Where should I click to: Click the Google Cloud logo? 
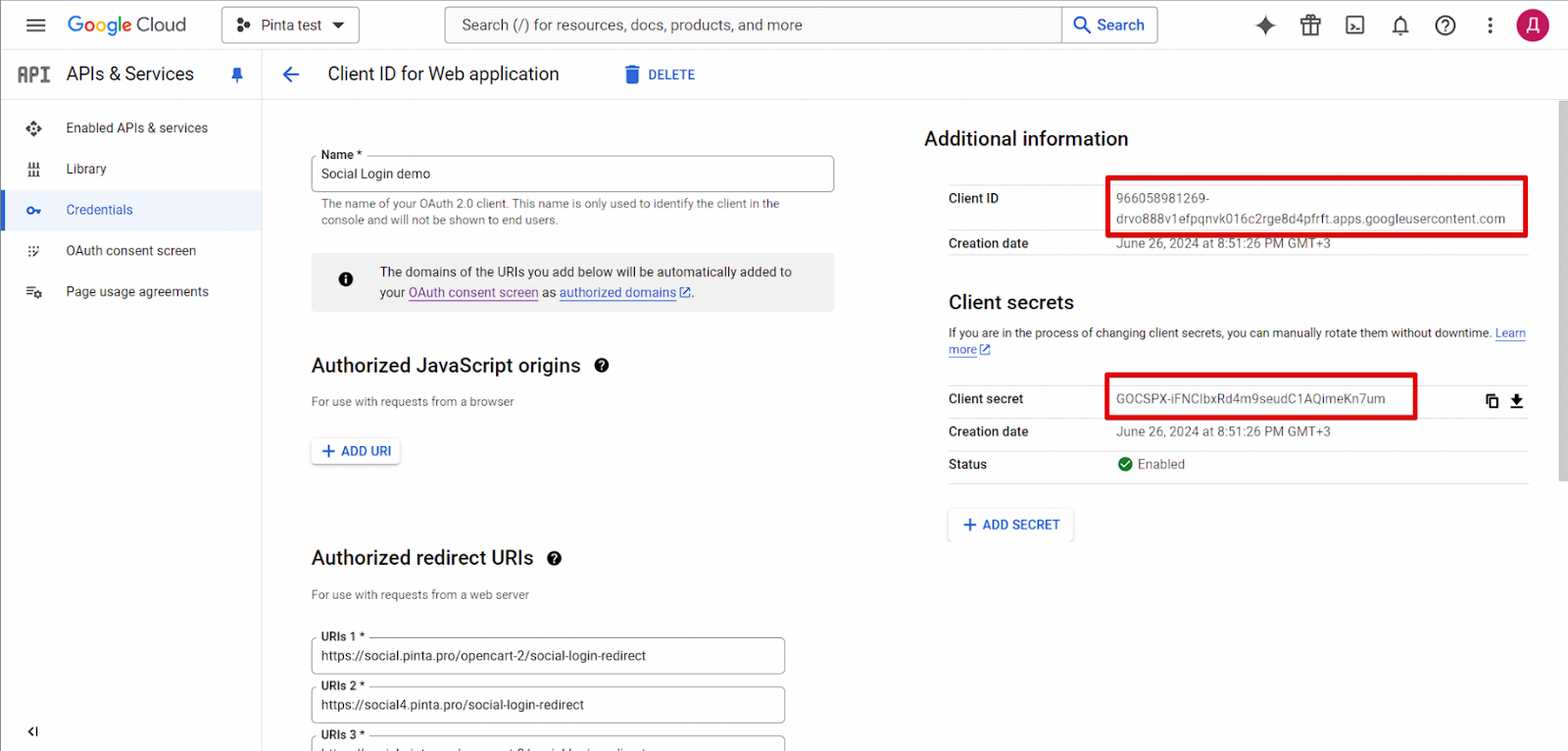coord(126,25)
